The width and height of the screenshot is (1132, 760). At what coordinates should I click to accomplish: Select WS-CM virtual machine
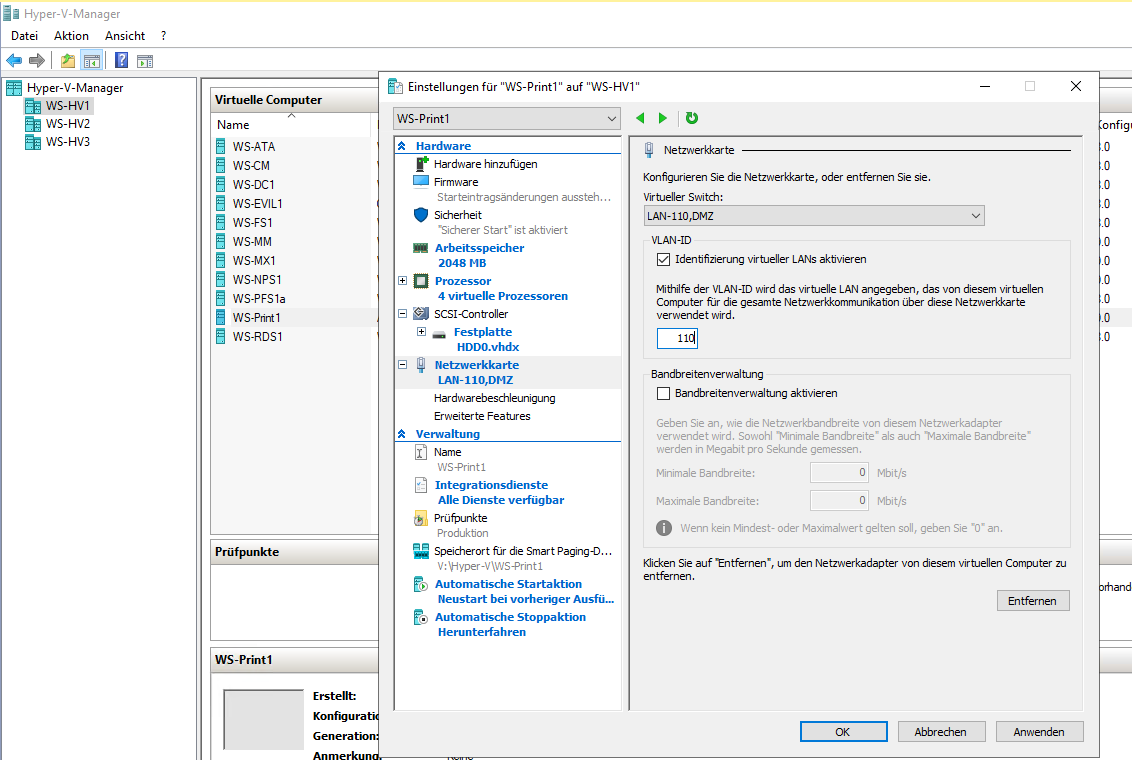[251, 165]
